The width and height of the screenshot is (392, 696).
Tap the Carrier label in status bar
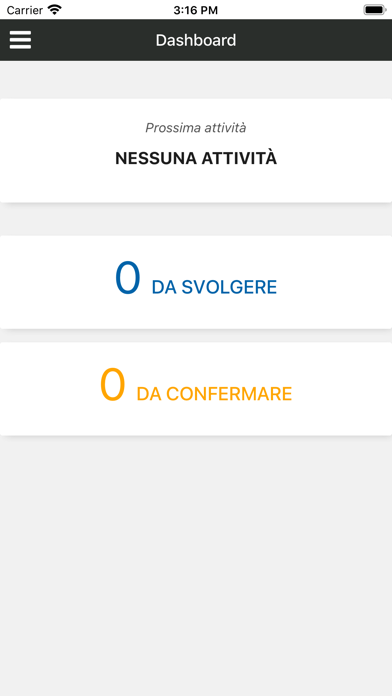coord(25,10)
